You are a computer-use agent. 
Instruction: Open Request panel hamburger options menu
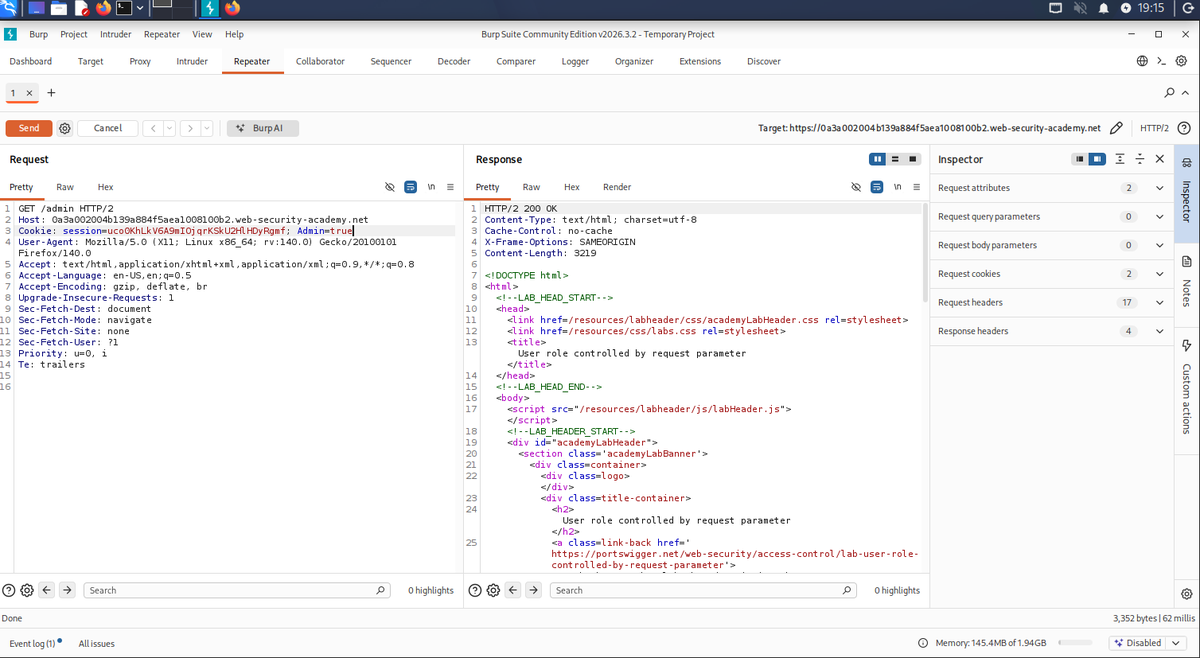pos(450,187)
